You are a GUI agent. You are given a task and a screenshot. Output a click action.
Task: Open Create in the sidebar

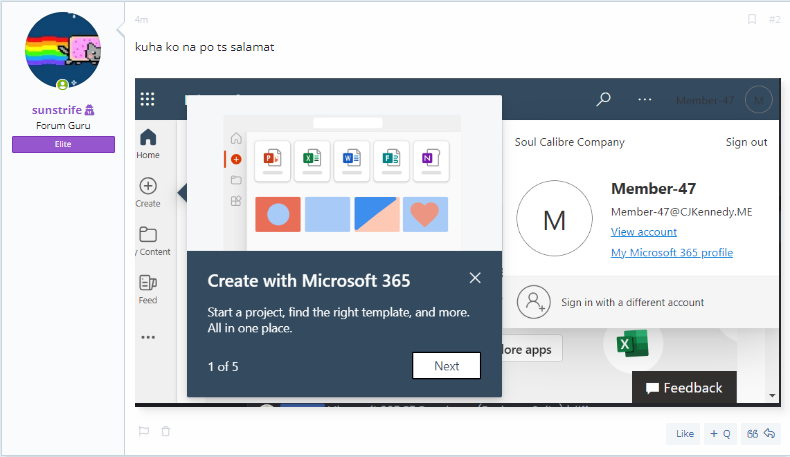point(148,192)
